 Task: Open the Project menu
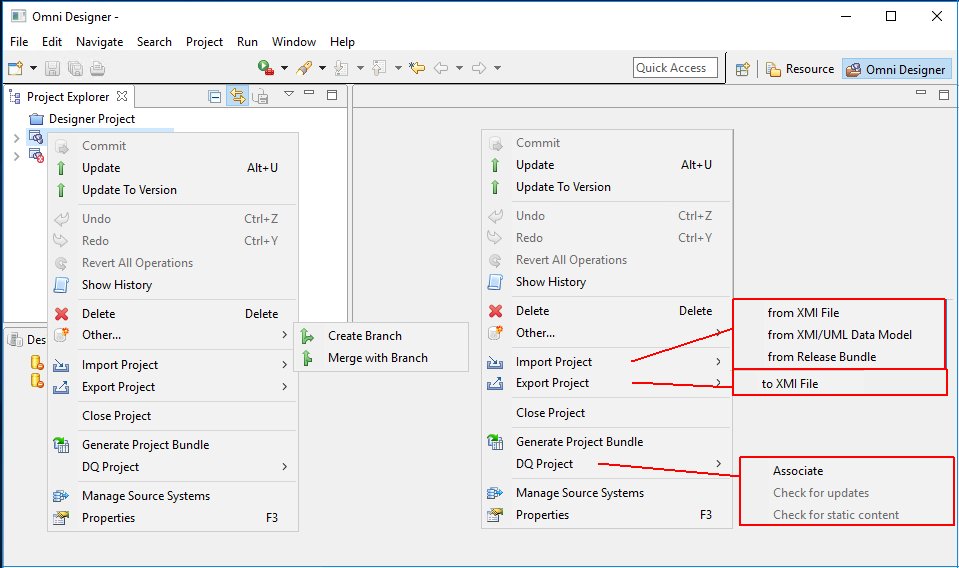click(204, 42)
